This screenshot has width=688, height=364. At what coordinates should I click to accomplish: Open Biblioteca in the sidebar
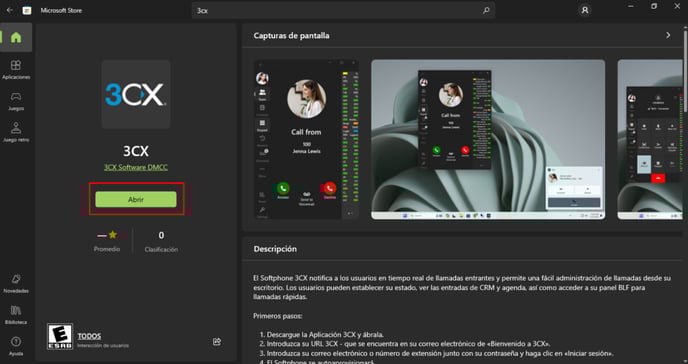pos(16,315)
